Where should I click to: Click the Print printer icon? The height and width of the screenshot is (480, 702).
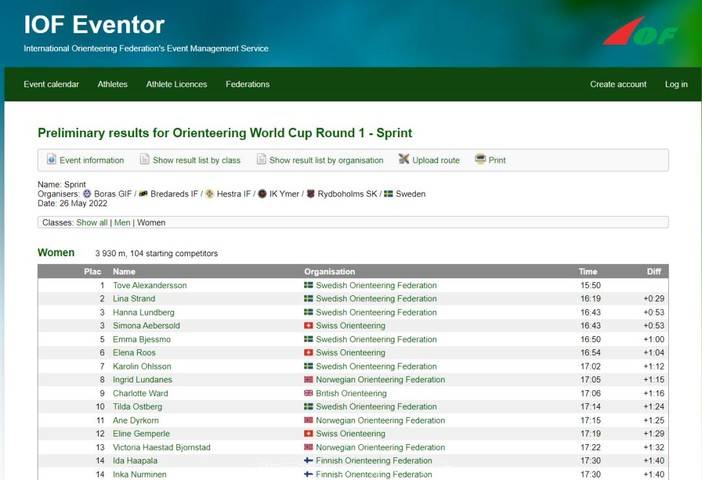point(480,160)
